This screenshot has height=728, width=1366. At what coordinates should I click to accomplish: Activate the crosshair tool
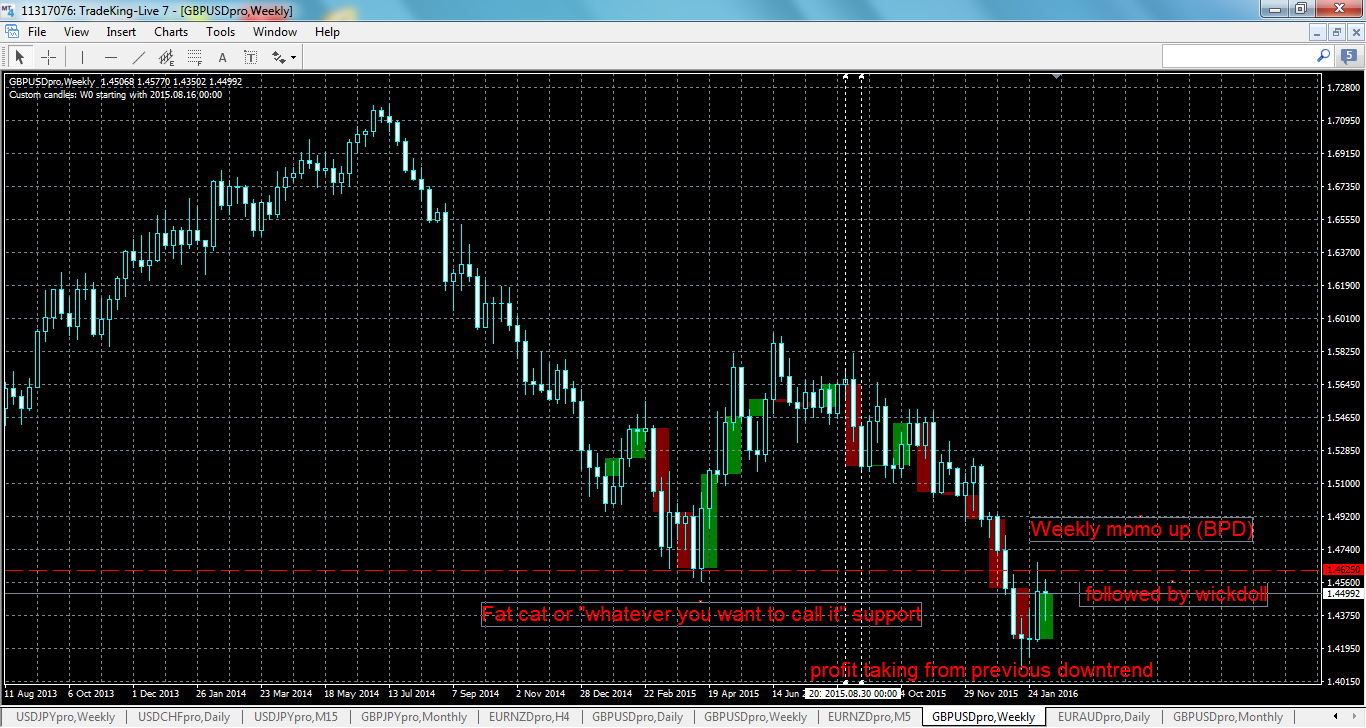tap(48, 57)
